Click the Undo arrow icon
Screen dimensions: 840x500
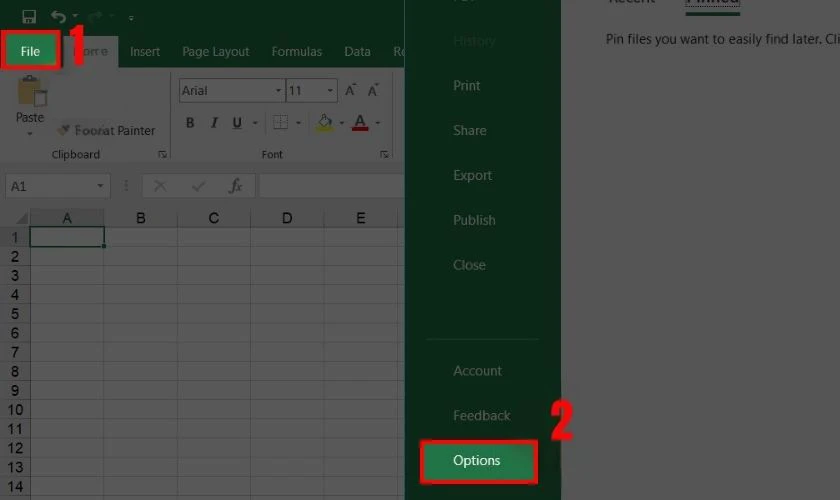(x=58, y=17)
